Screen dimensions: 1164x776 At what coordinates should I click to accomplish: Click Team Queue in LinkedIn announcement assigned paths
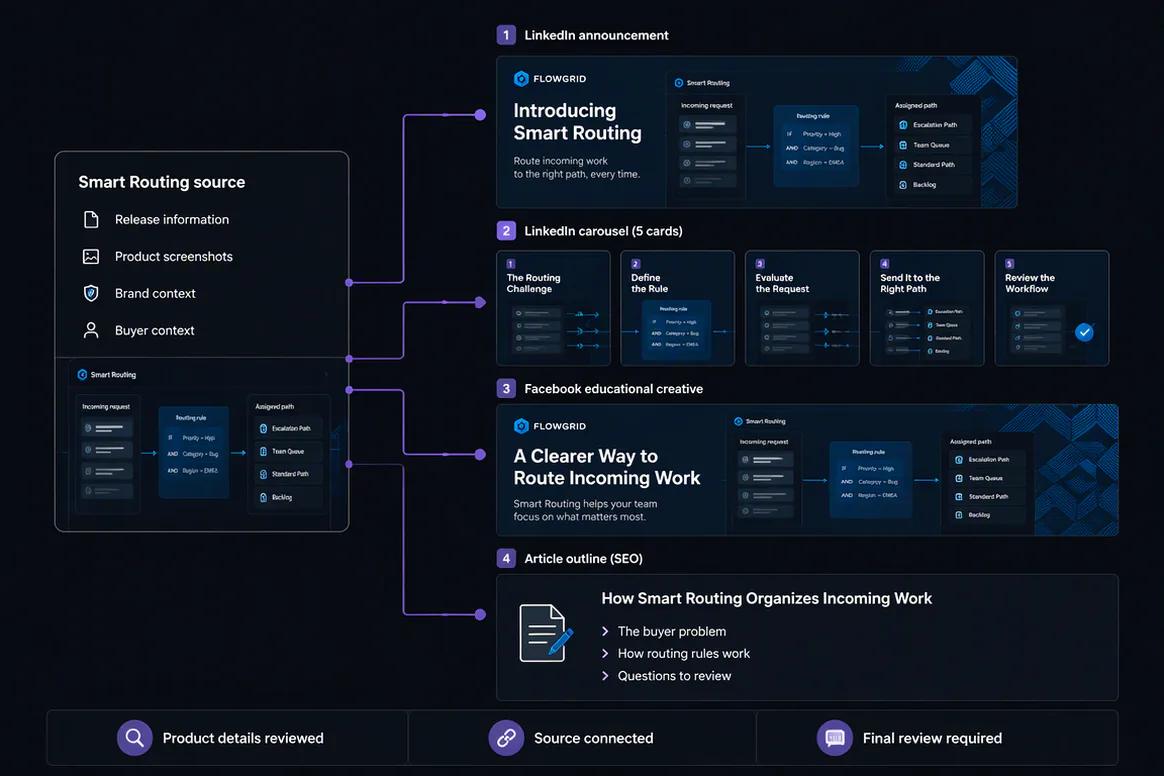click(x=931, y=145)
